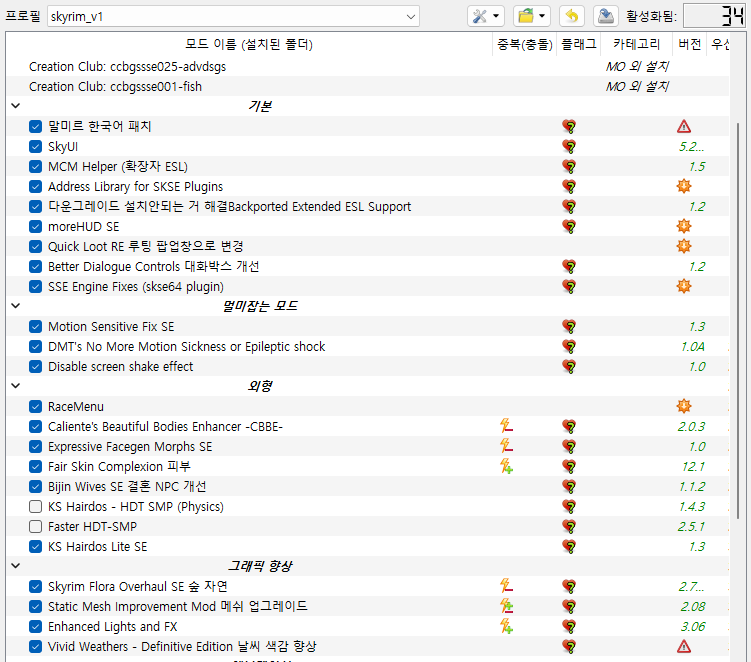Click flag heart icon for Motion Sensitive Fix SE

569,327
